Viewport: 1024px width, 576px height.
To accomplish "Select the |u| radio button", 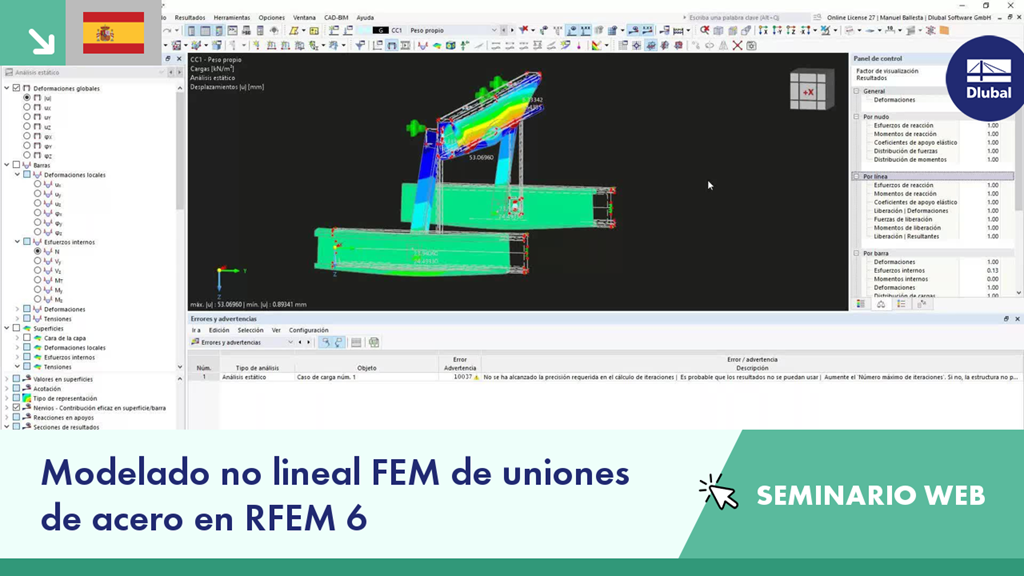I will (x=27, y=98).
